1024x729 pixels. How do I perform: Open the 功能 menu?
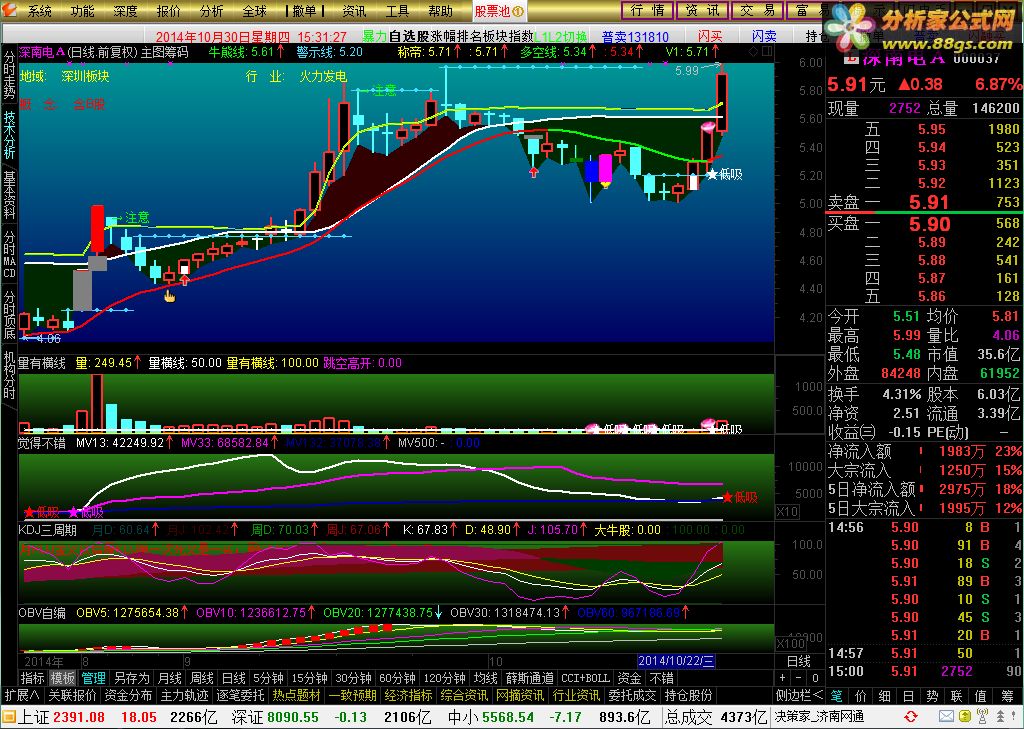[82, 11]
